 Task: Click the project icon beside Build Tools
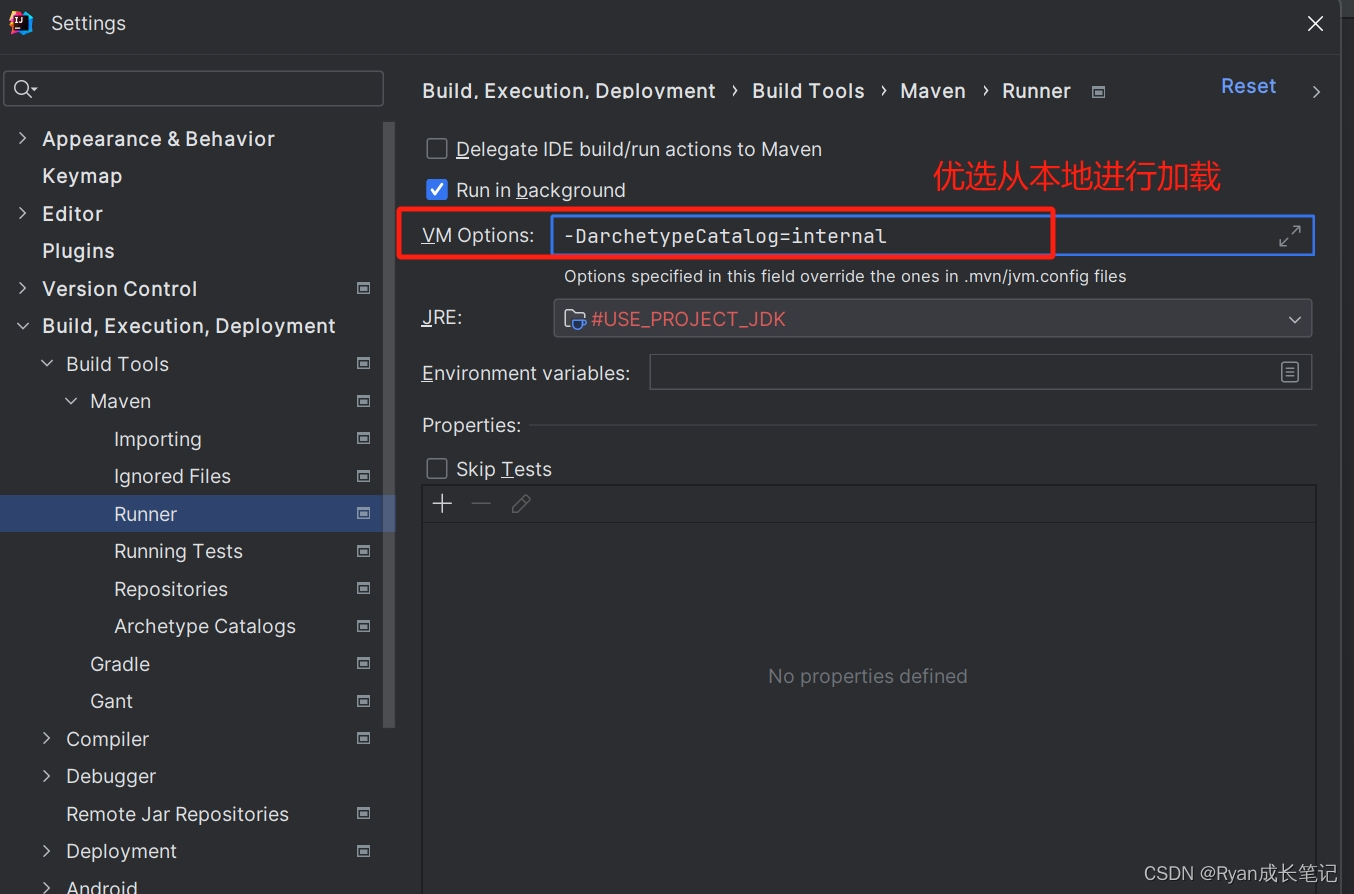(x=364, y=363)
